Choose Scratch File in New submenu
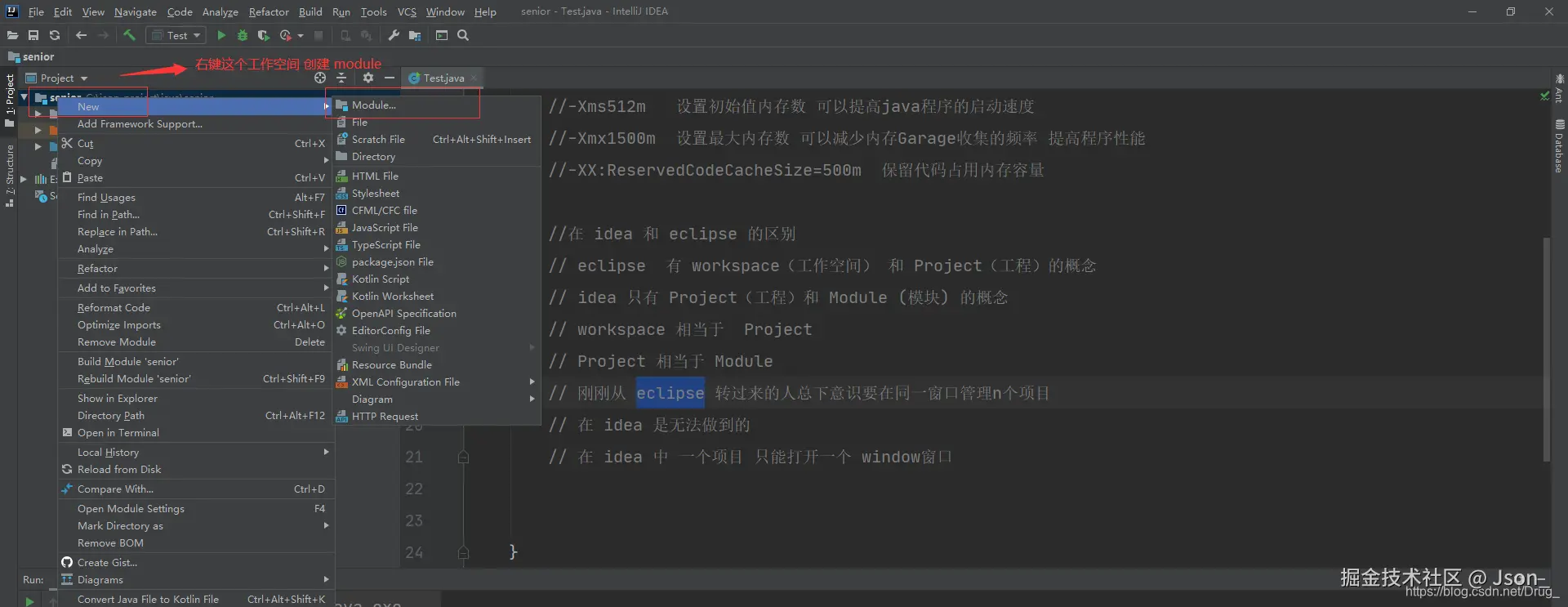 (436, 139)
